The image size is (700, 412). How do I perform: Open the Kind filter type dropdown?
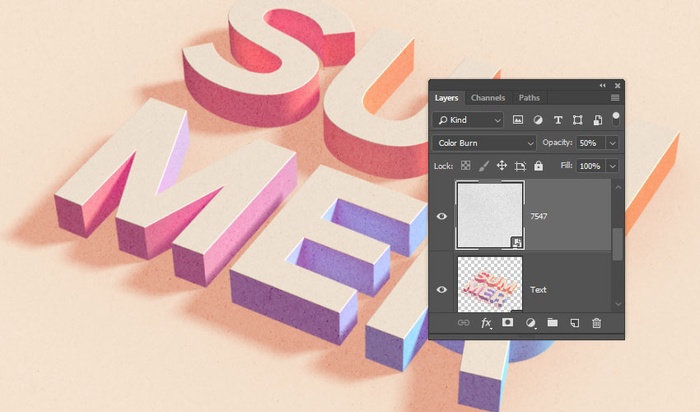pos(469,120)
